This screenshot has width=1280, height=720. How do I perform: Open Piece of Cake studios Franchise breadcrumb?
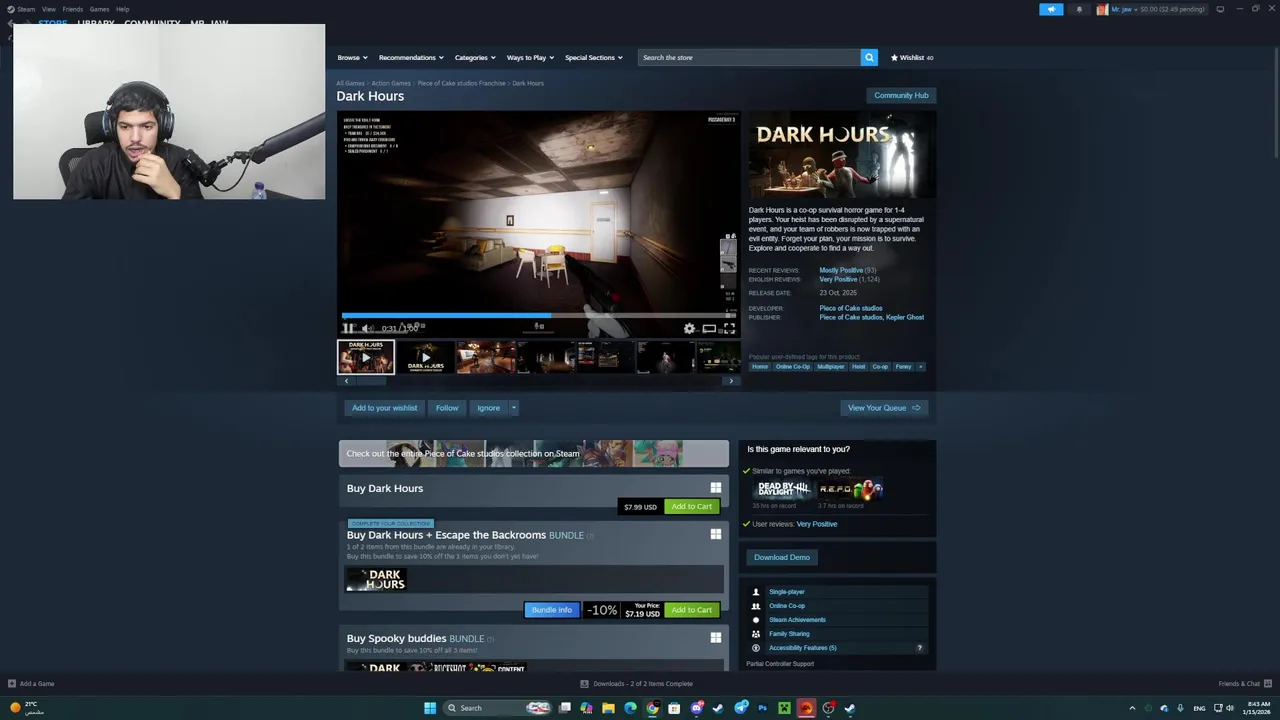[461, 83]
